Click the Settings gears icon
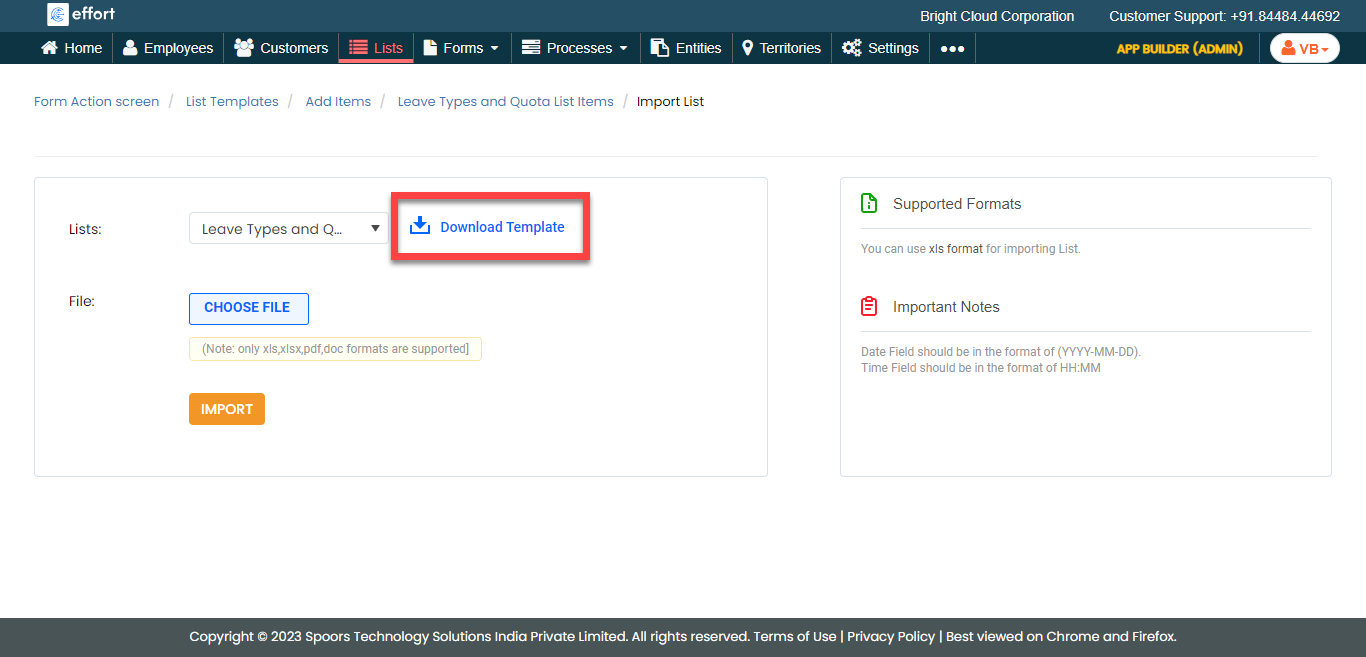Image resolution: width=1366 pixels, height=657 pixels. pos(851,48)
